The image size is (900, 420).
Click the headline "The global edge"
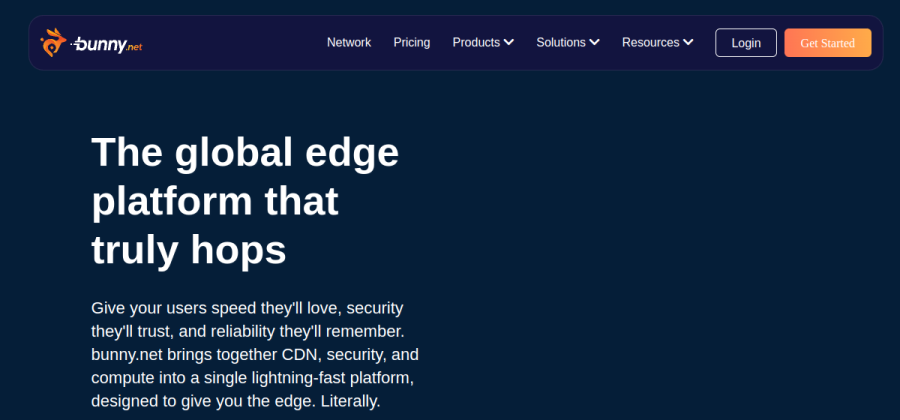[x=245, y=152]
